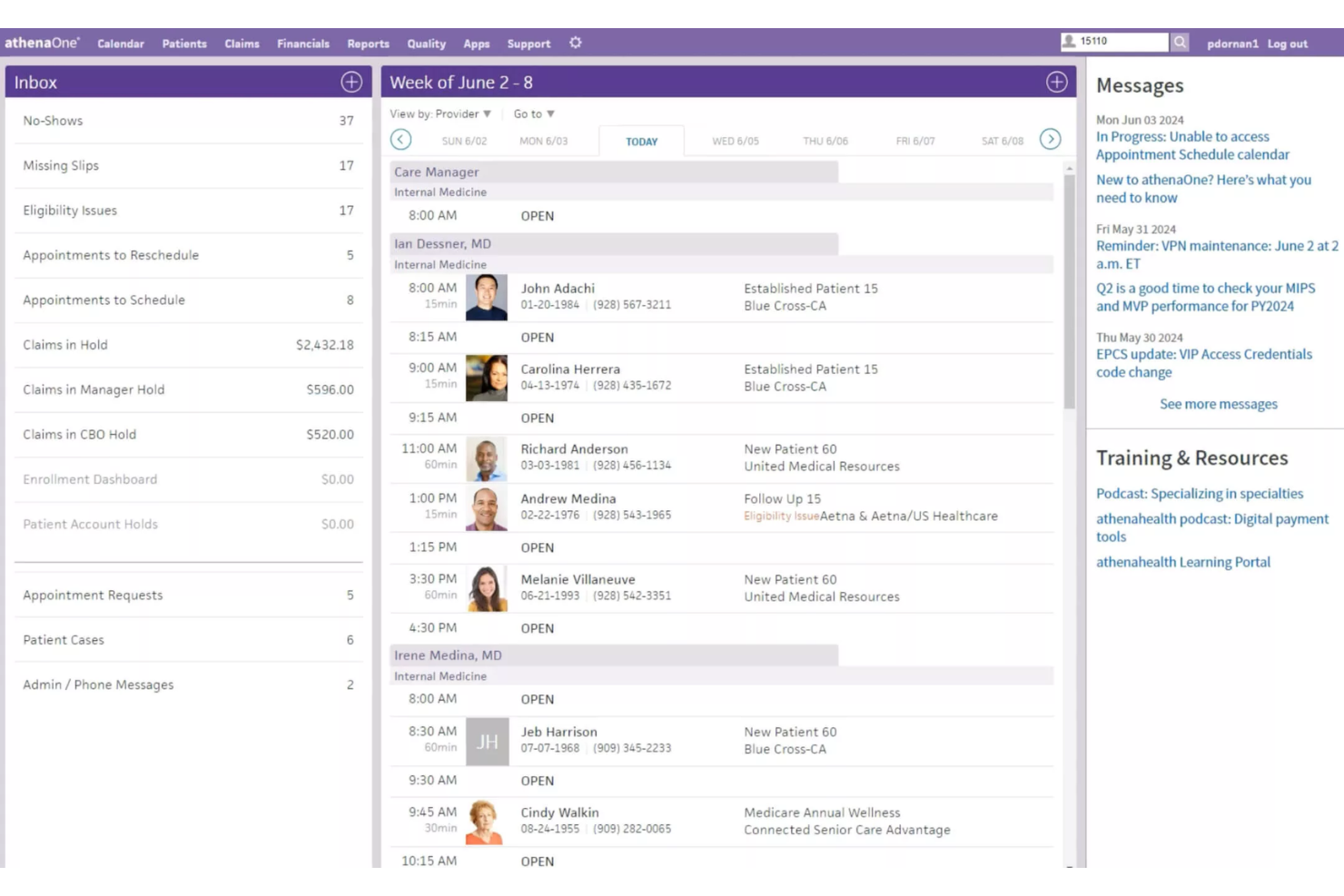
Task: Open the athenahealth Learning Portal link
Action: 1184,561
